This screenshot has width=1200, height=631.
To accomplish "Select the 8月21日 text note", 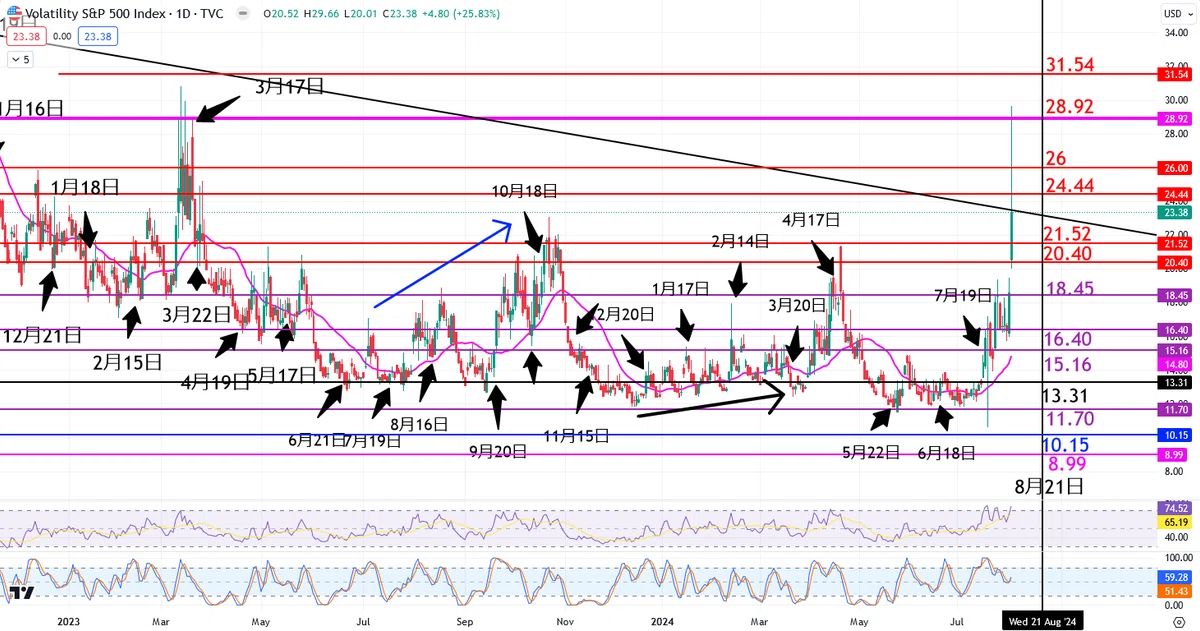I will coord(1049,487).
